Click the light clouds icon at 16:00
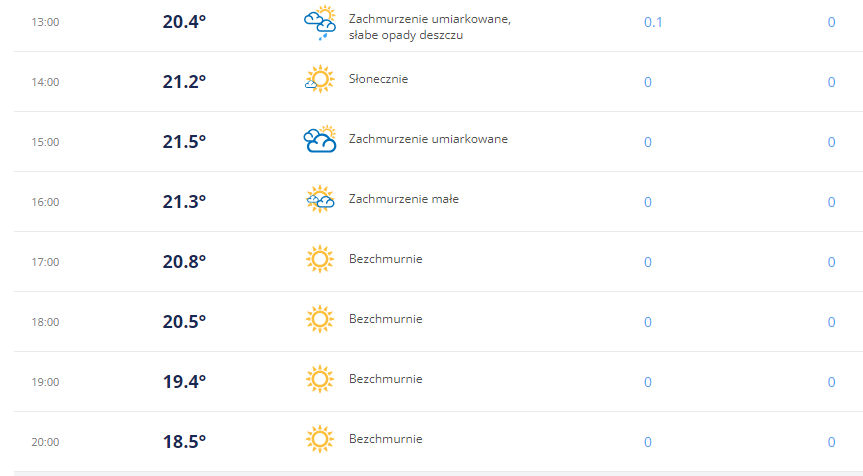The width and height of the screenshot is (863, 476). point(320,199)
